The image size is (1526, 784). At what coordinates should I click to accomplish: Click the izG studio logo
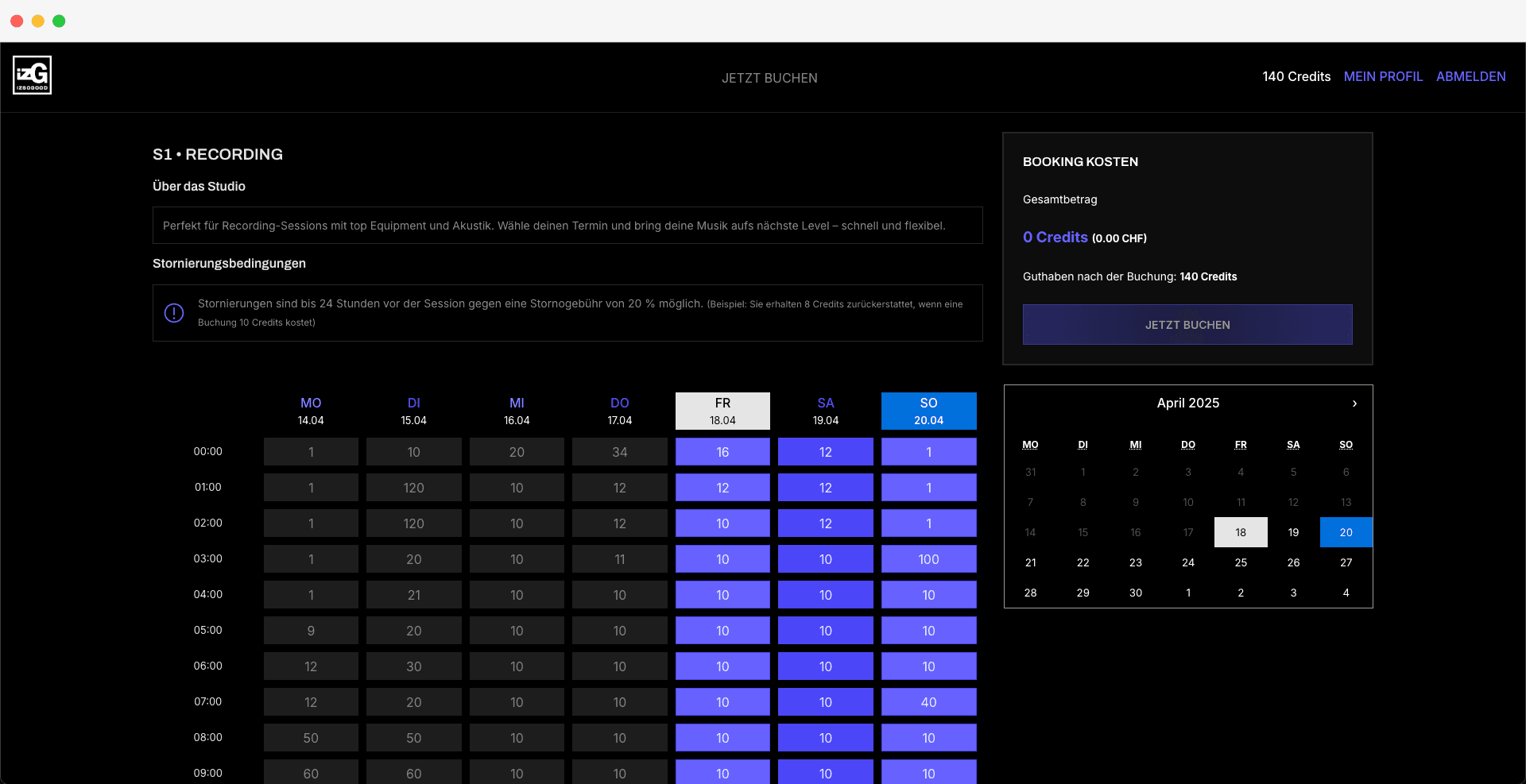coord(32,75)
